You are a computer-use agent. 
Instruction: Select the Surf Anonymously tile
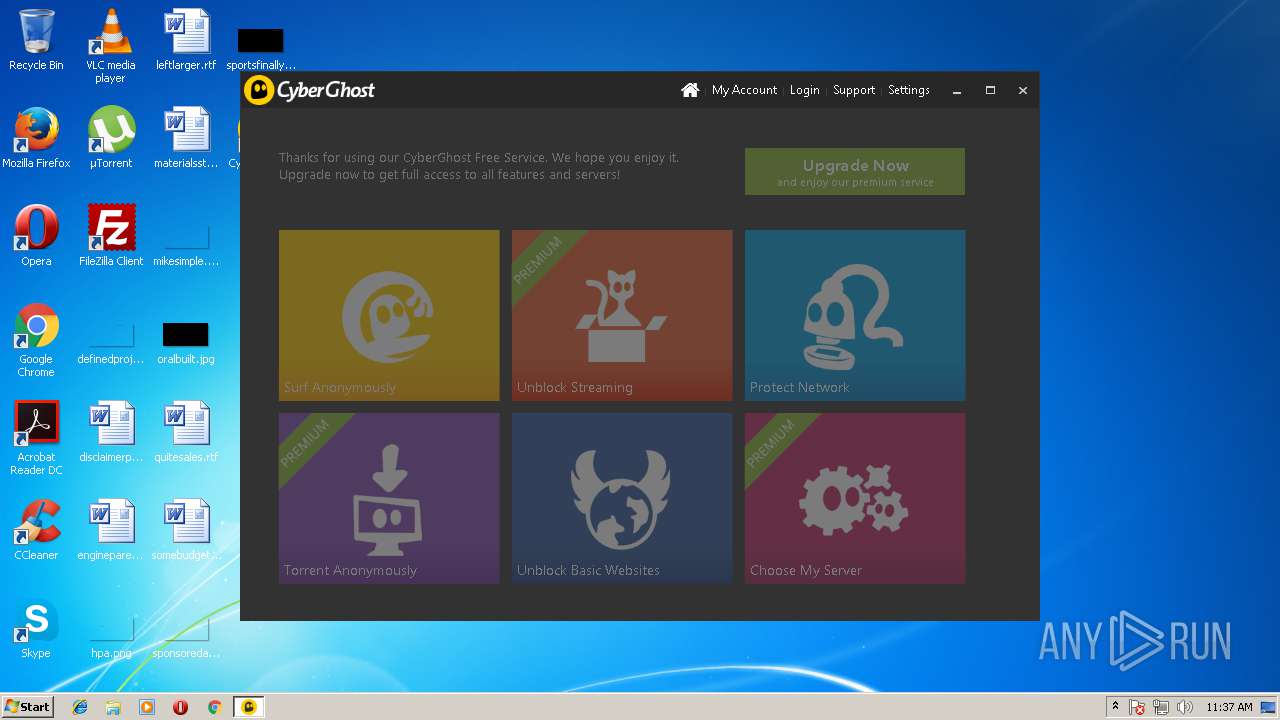[389, 315]
